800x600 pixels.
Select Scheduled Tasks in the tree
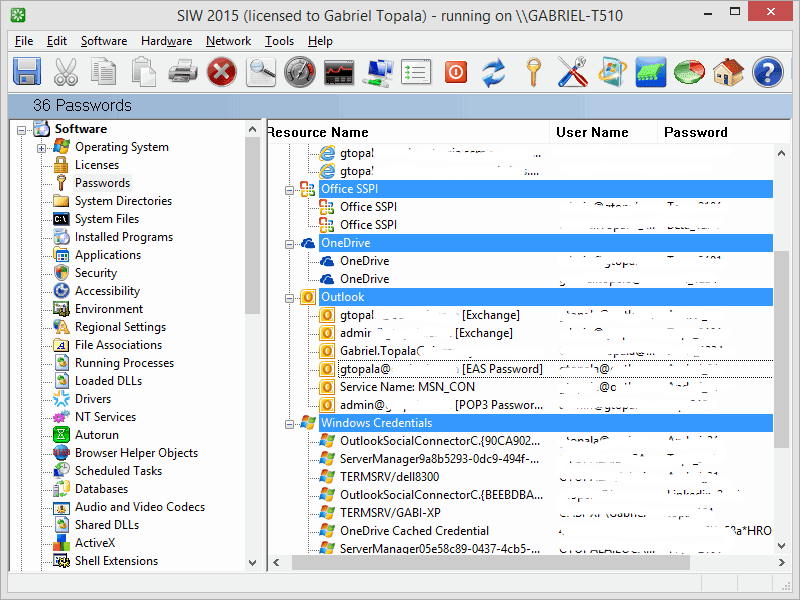118,470
